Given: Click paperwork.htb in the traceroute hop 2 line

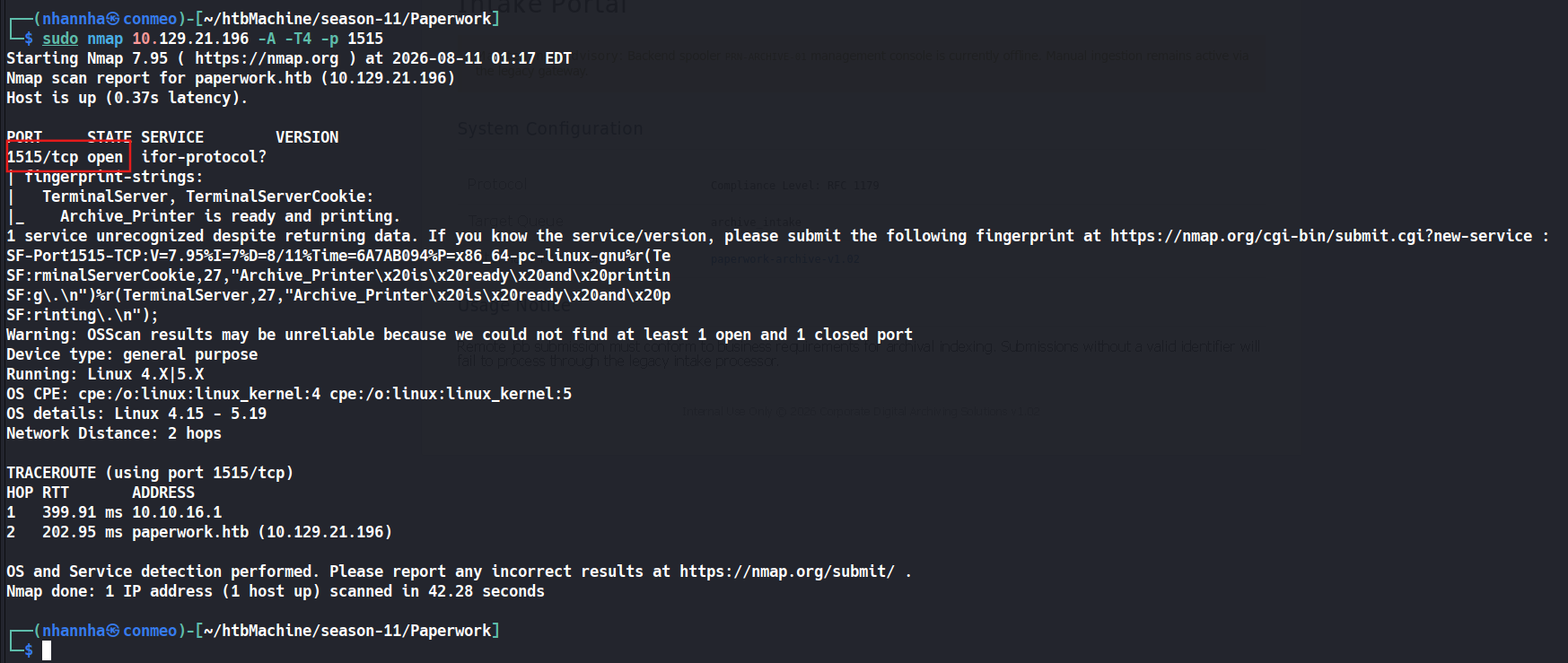Looking at the screenshot, I should click(190, 532).
